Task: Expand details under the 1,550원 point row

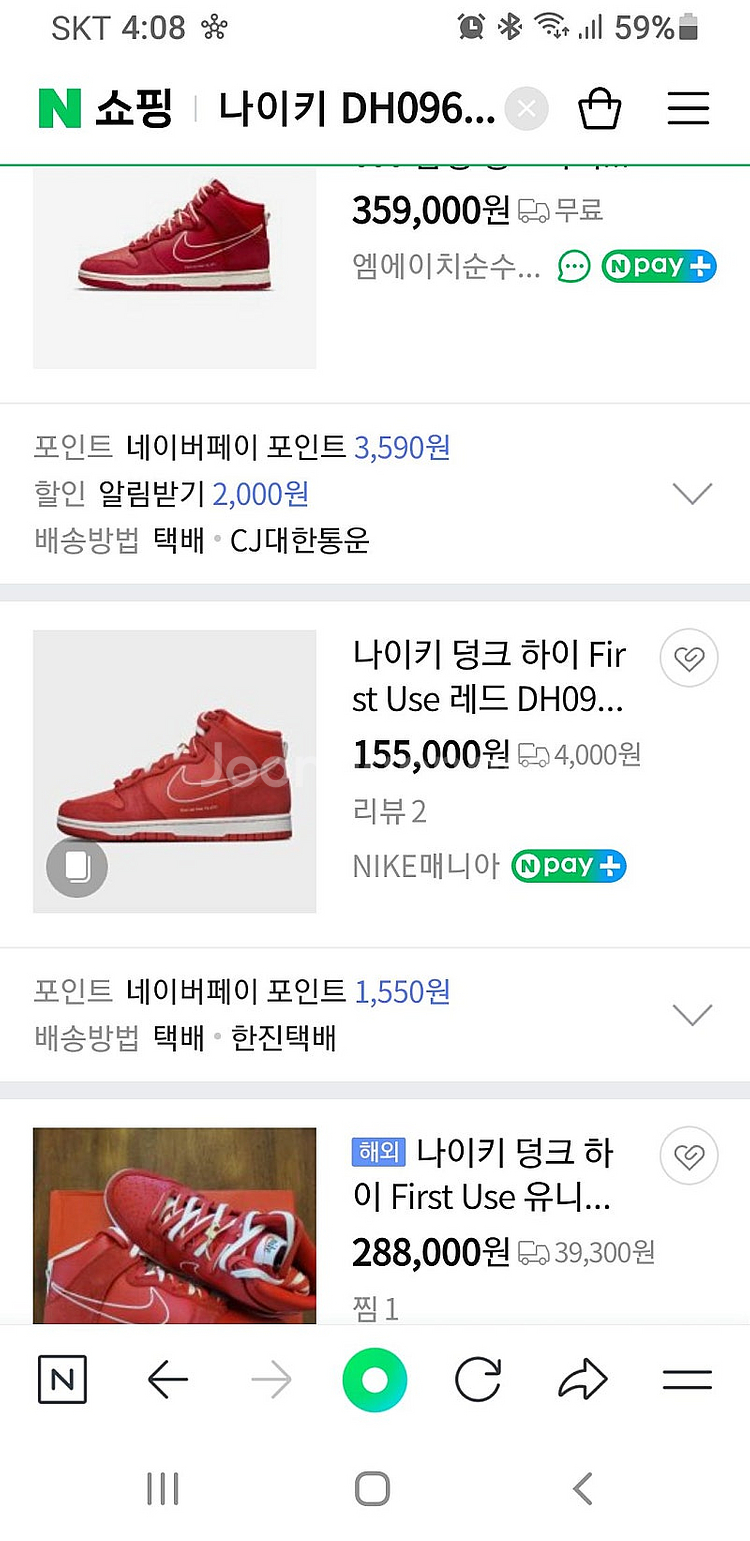Action: click(x=692, y=1014)
